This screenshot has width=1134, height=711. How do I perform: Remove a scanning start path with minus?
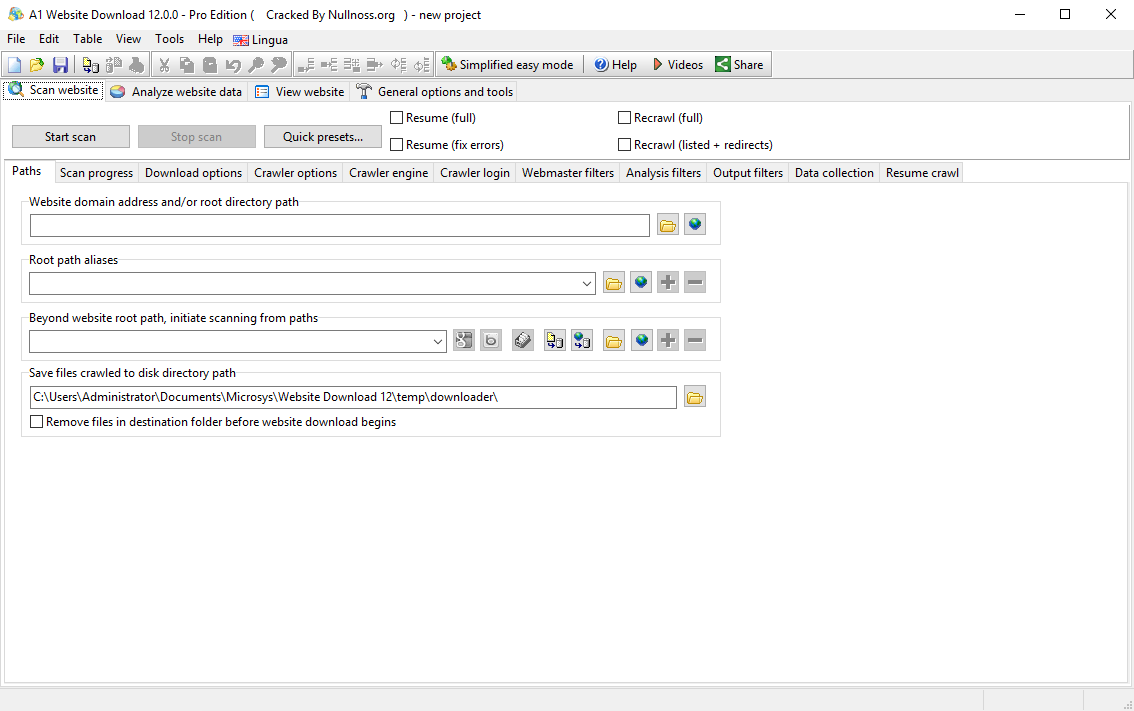(695, 341)
